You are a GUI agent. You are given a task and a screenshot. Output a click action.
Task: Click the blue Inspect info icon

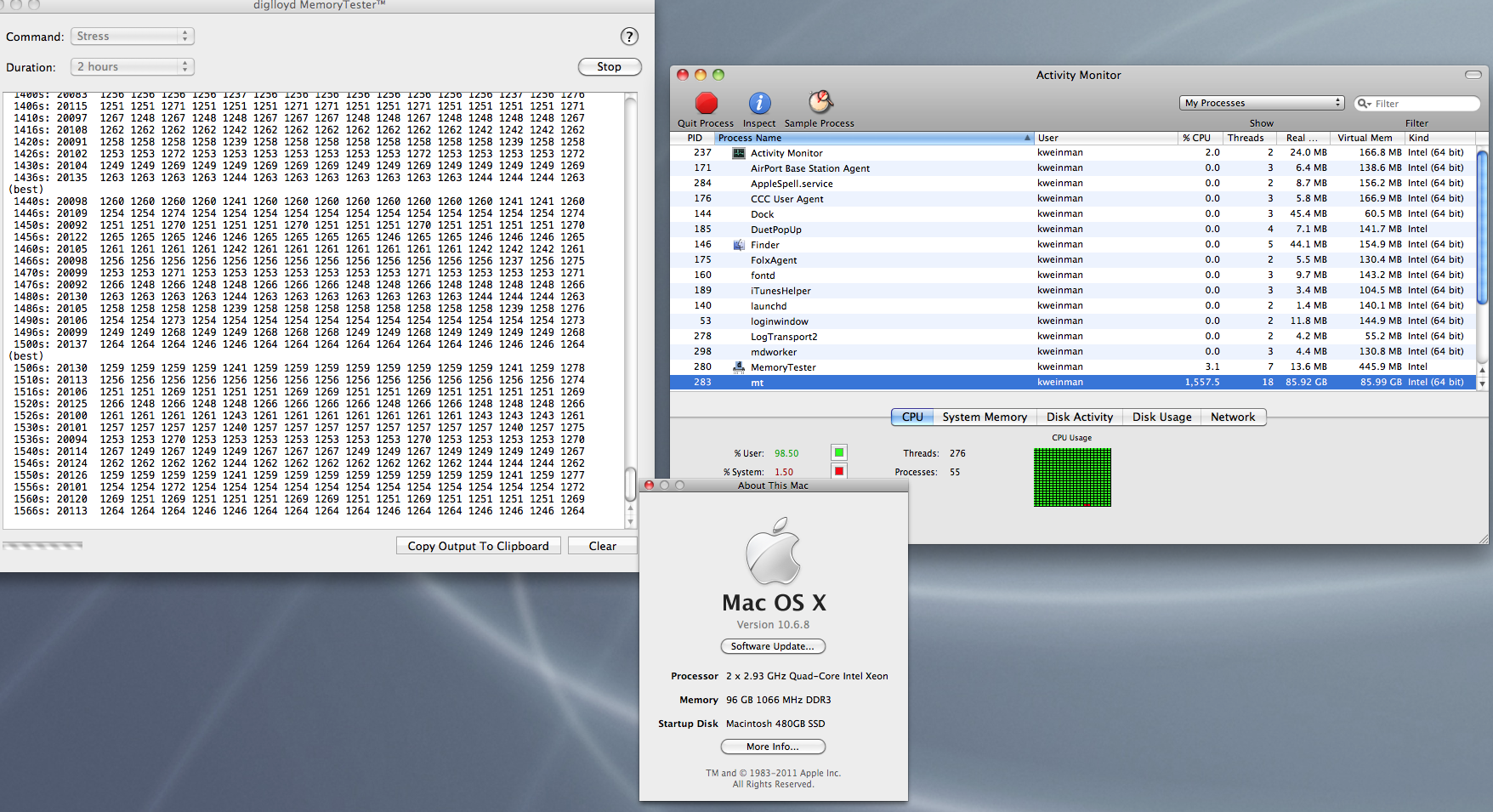coord(759,104)
